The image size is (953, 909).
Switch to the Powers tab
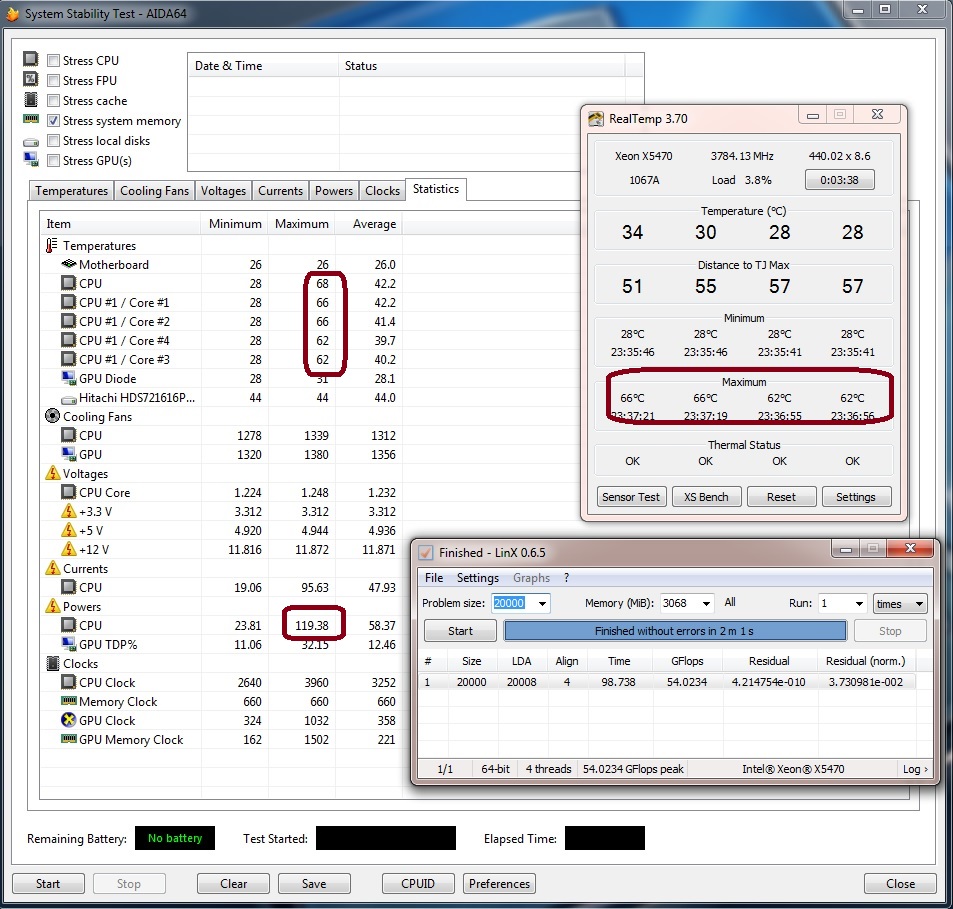[x=334, y=191]
